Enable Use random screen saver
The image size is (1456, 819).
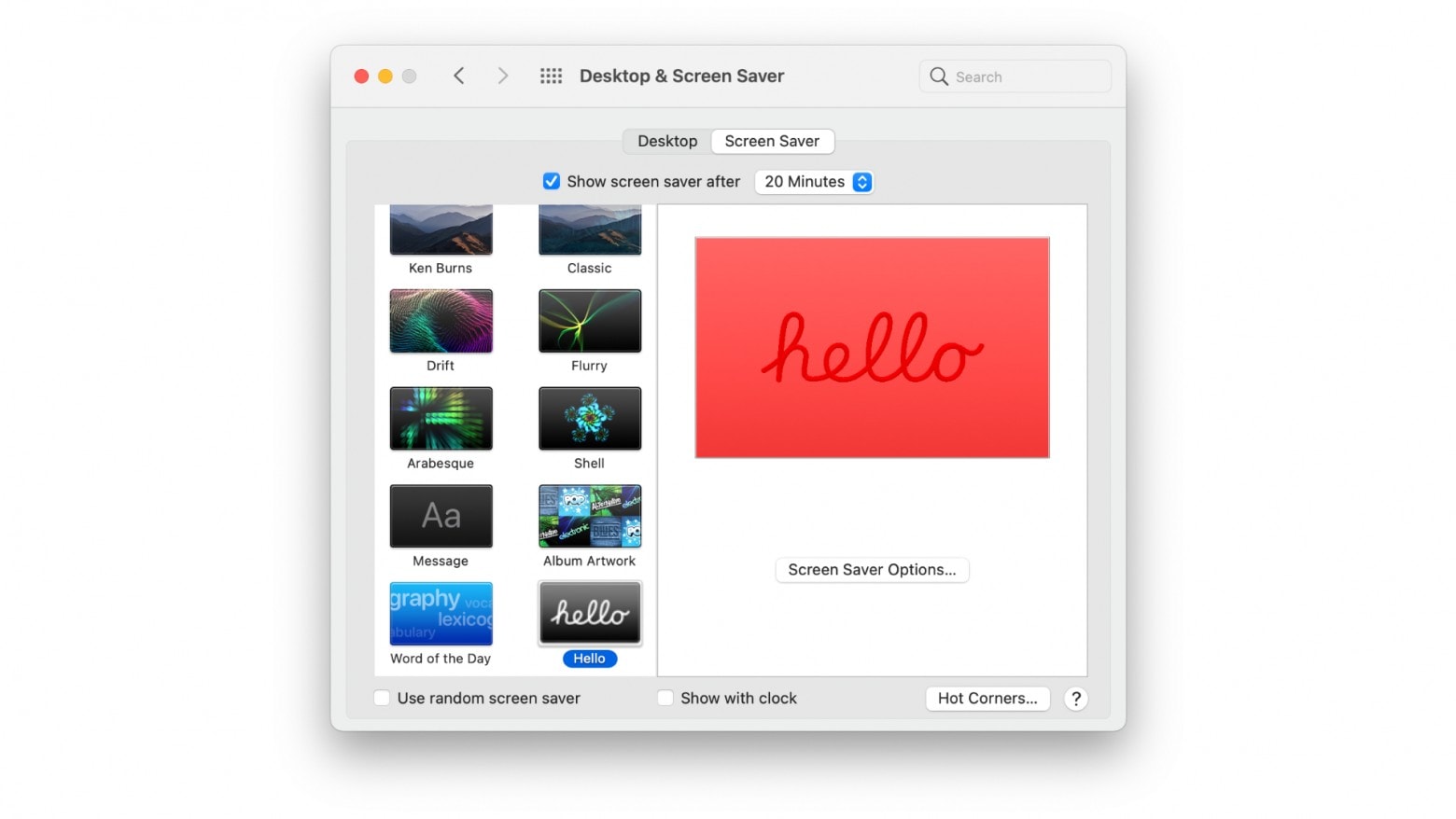382,698
